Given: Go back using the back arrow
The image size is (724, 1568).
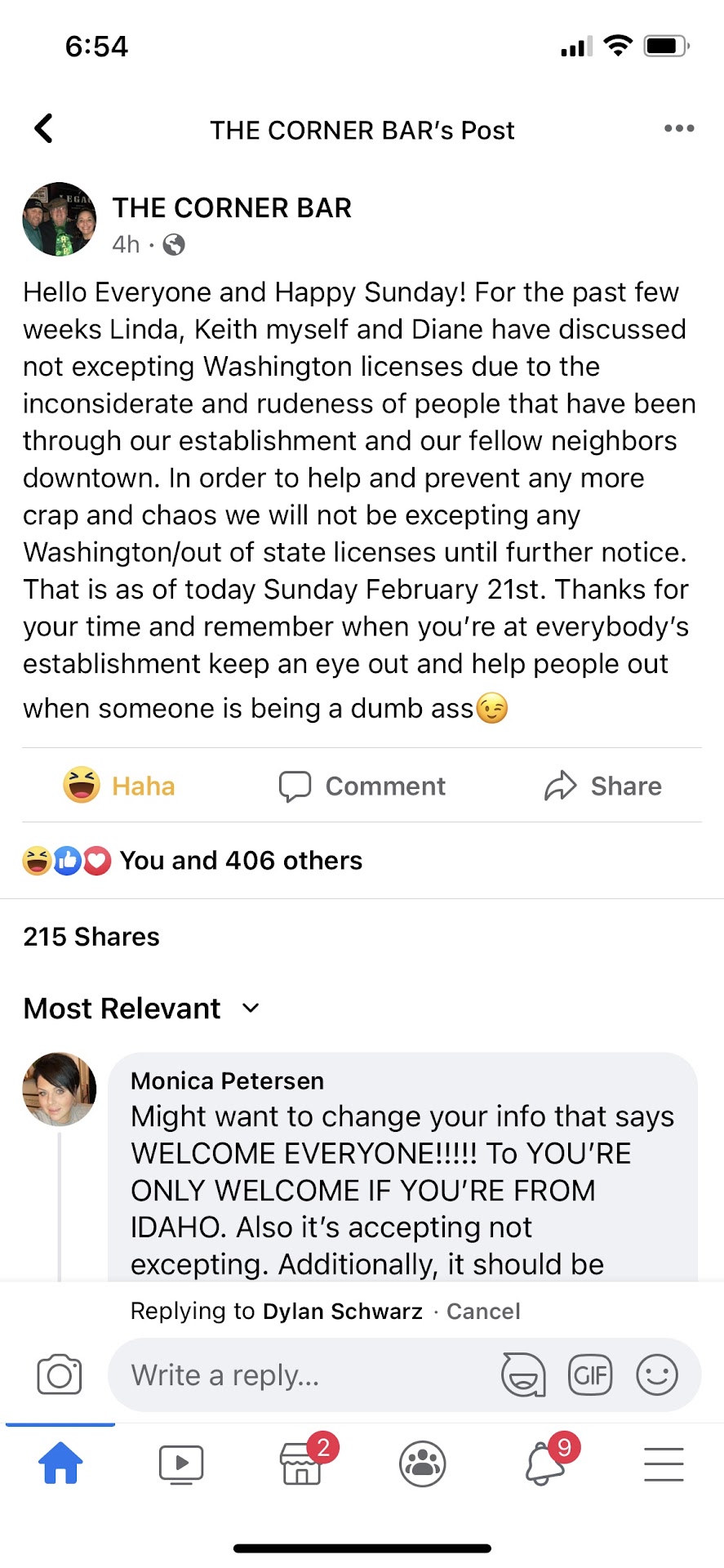Looking at the screenshot, I should coord(42,127).
